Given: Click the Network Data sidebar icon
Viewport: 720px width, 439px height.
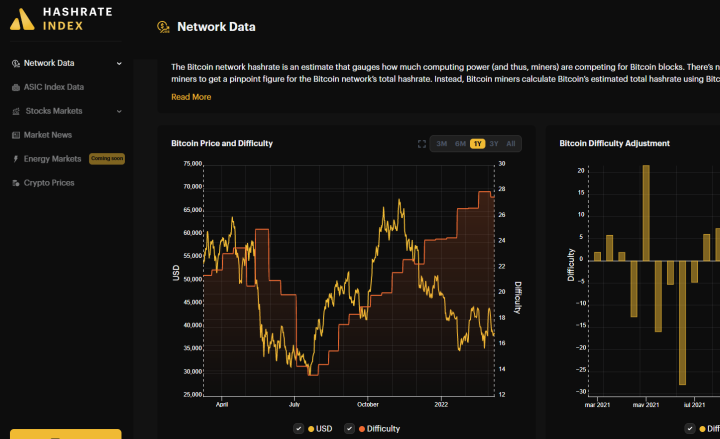Looking at the screenshot, I should (15, 63).
